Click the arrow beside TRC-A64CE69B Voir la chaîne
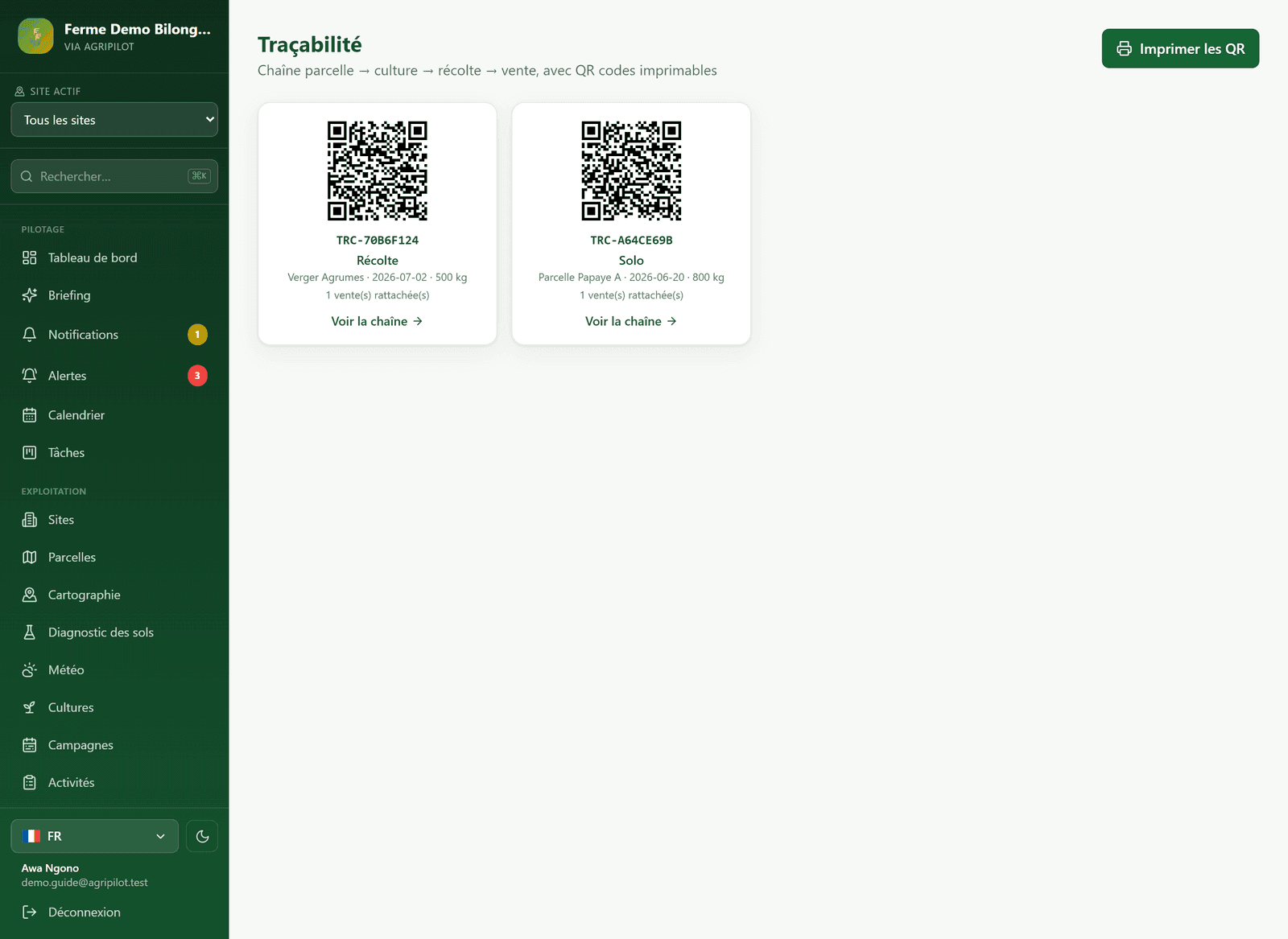The height and width of the screenshot is (939, 1288). [671, 321]
